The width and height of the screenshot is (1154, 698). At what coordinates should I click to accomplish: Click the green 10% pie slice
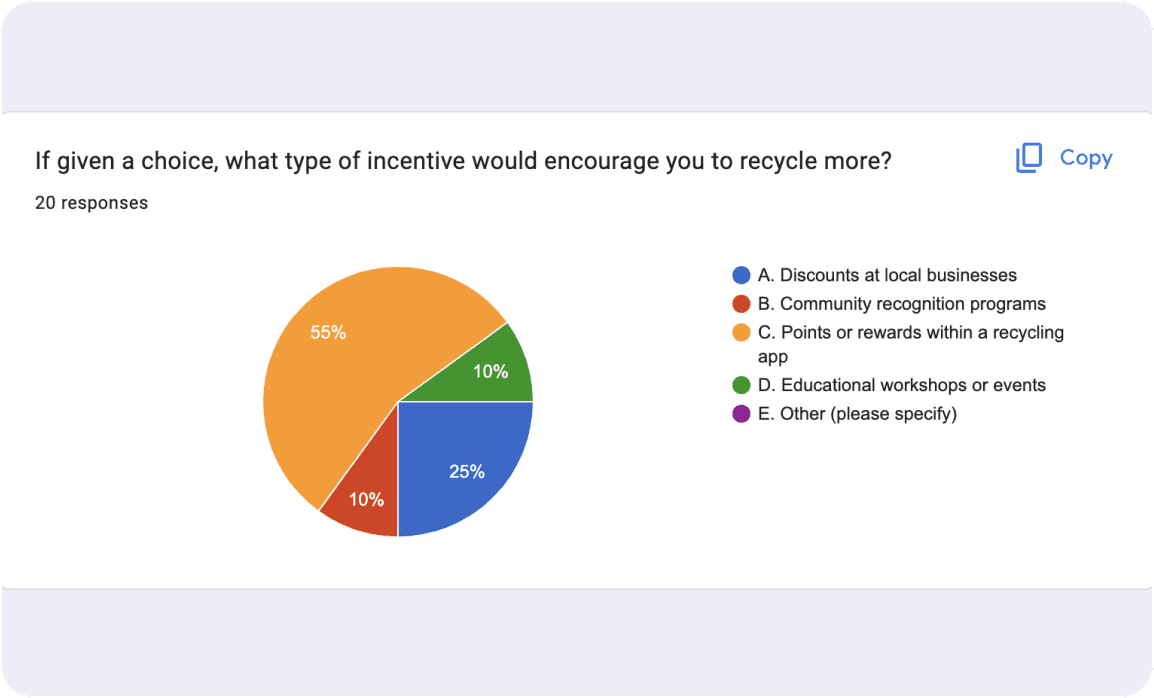tap(489, 372)
